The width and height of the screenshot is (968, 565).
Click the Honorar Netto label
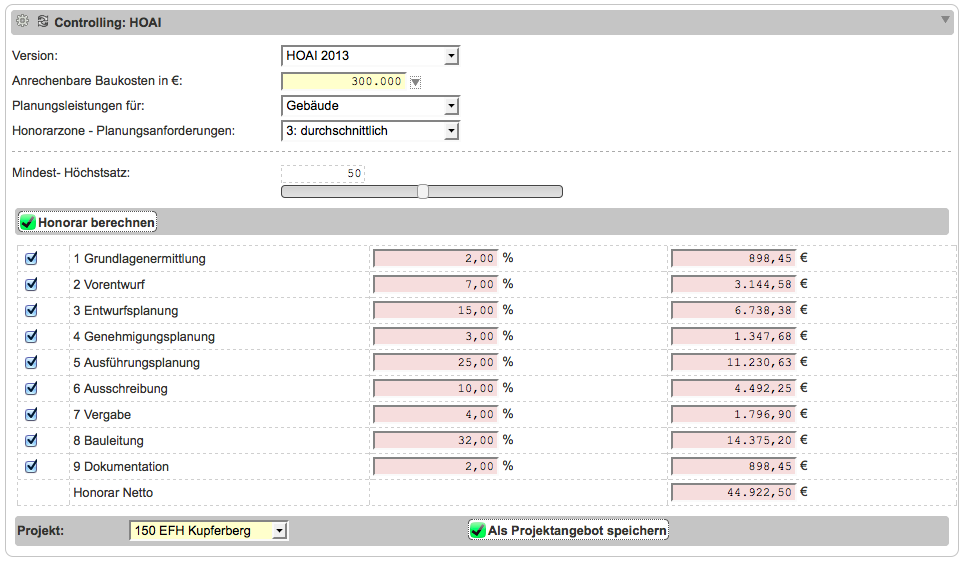pos(113,492)
